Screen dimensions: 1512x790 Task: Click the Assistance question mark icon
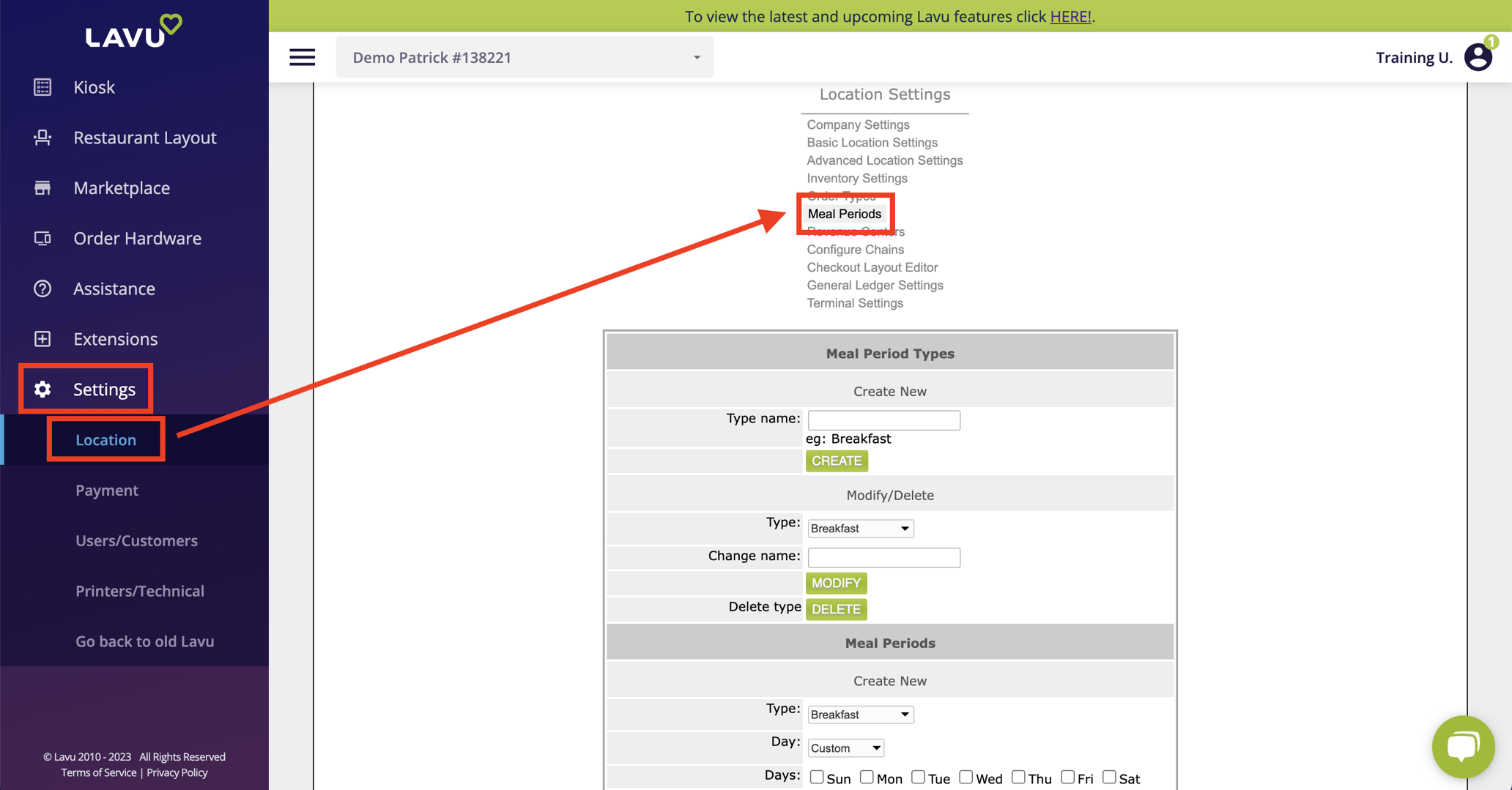click(42, 288)
